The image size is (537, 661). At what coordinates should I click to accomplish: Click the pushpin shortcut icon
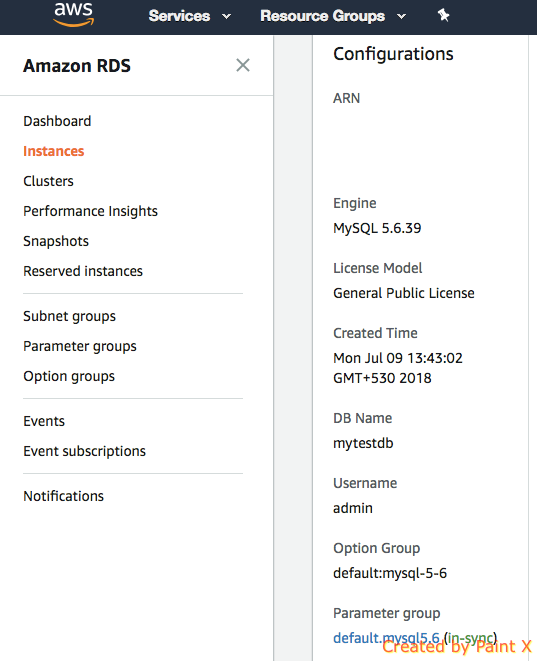[x=443, y=16]
